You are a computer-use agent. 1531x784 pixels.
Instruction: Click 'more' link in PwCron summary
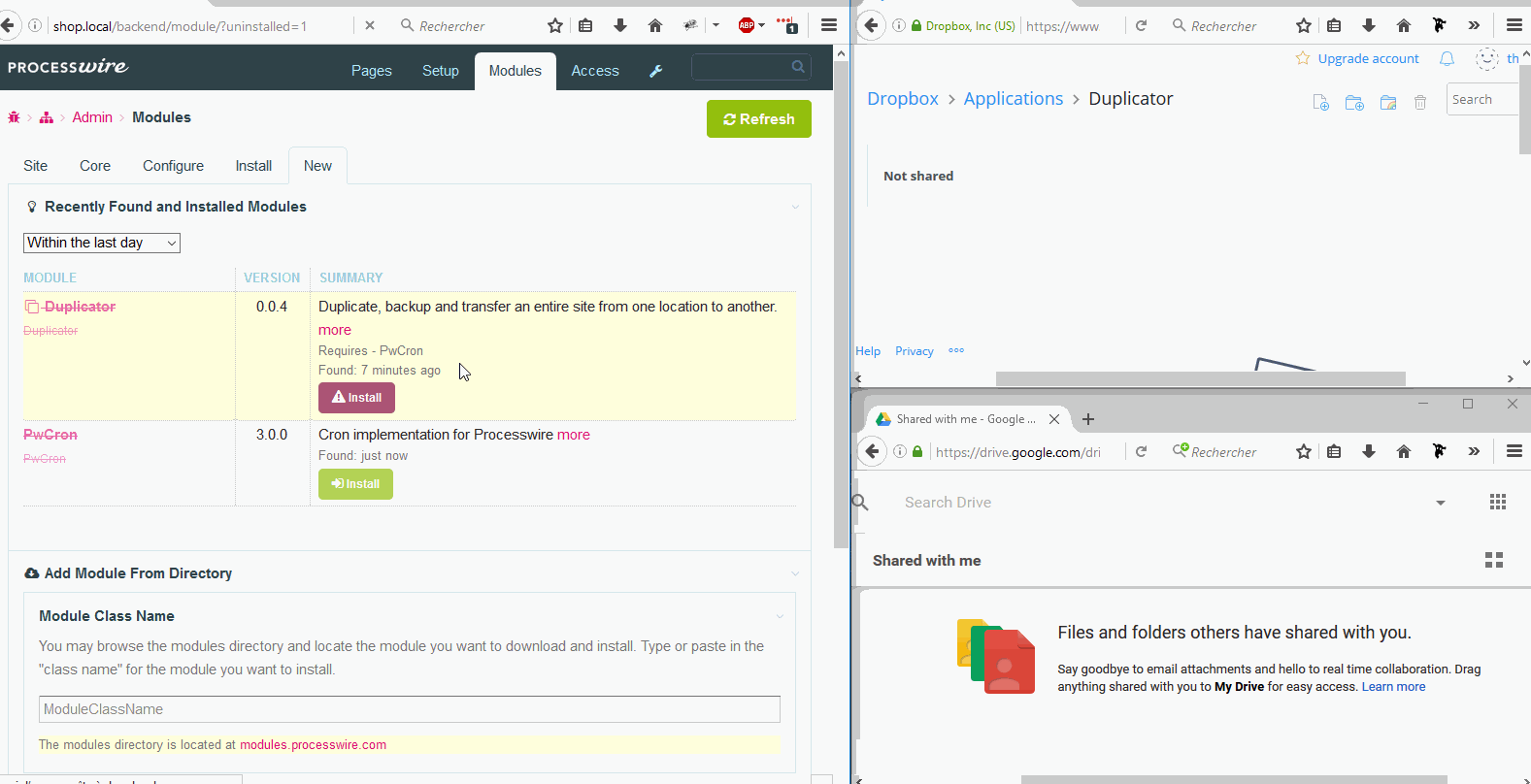(574, 435)
